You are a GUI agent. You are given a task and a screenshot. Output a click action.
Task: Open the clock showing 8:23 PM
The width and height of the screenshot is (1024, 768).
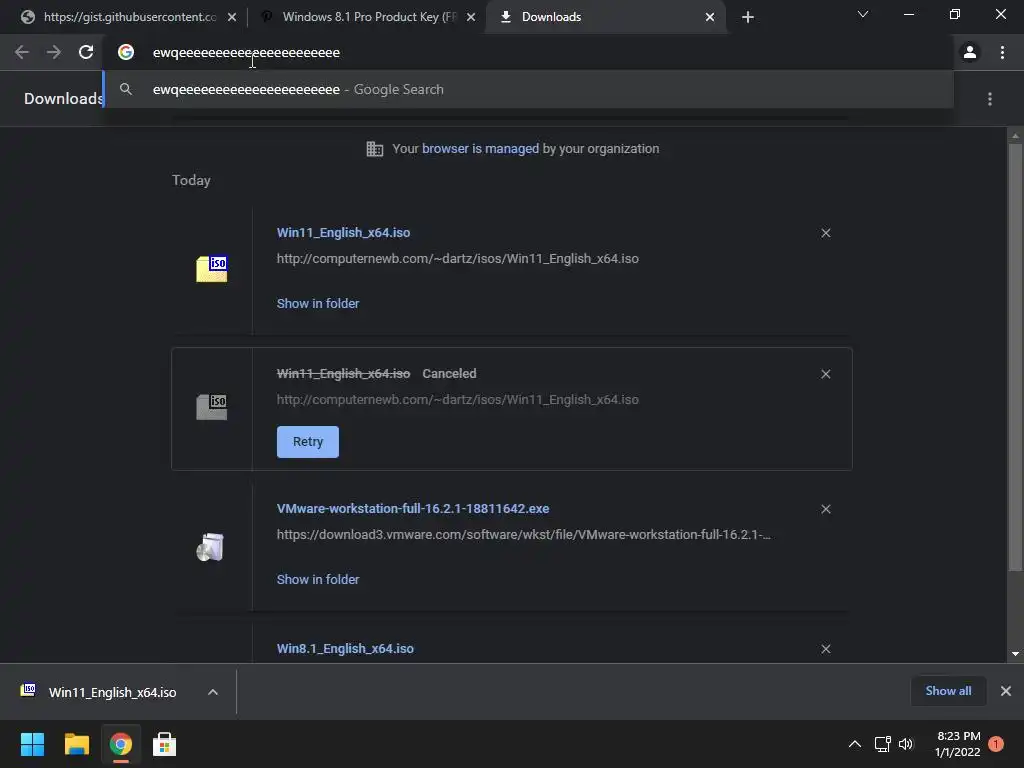pos(958,744)
